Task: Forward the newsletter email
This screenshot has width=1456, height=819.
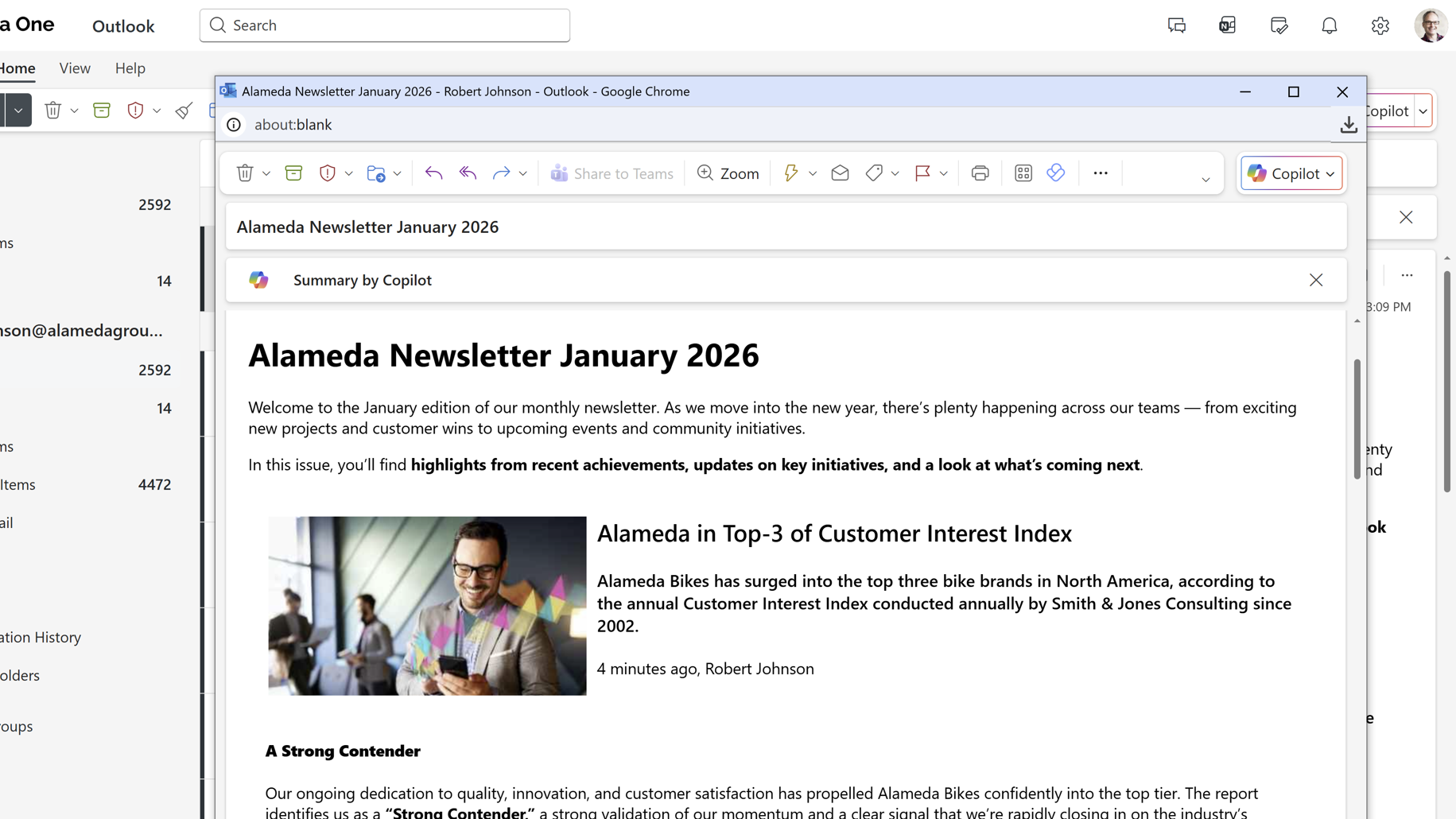Action: [x=501, y=173]
